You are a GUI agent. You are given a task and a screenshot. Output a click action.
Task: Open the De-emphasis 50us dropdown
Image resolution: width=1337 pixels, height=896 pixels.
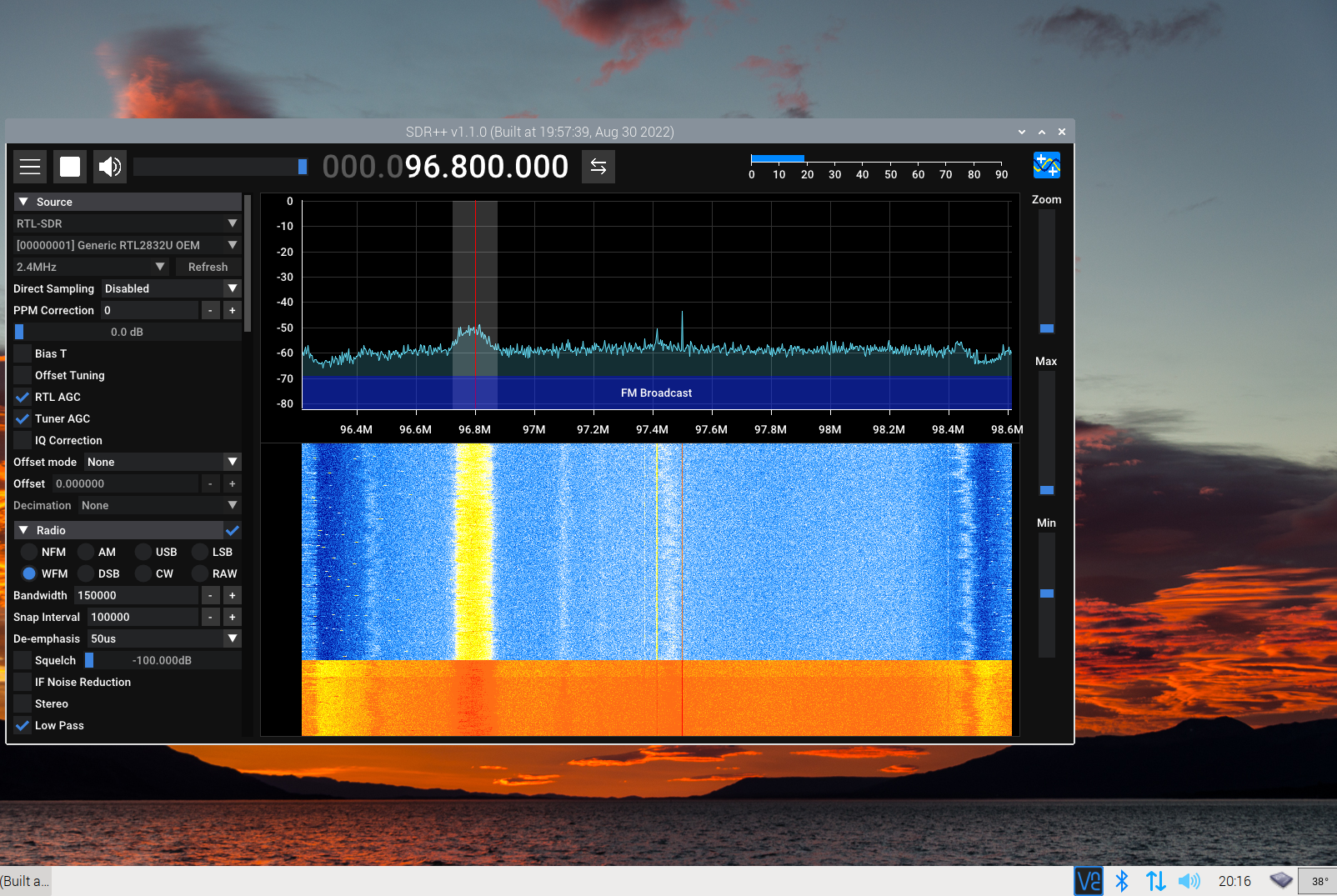pyautogui.click(x=163, y=638)
